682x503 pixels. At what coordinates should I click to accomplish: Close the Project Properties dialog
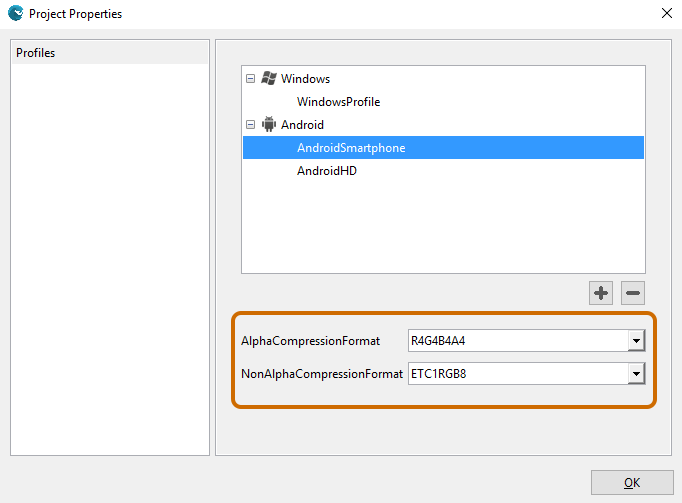(666, 13)
